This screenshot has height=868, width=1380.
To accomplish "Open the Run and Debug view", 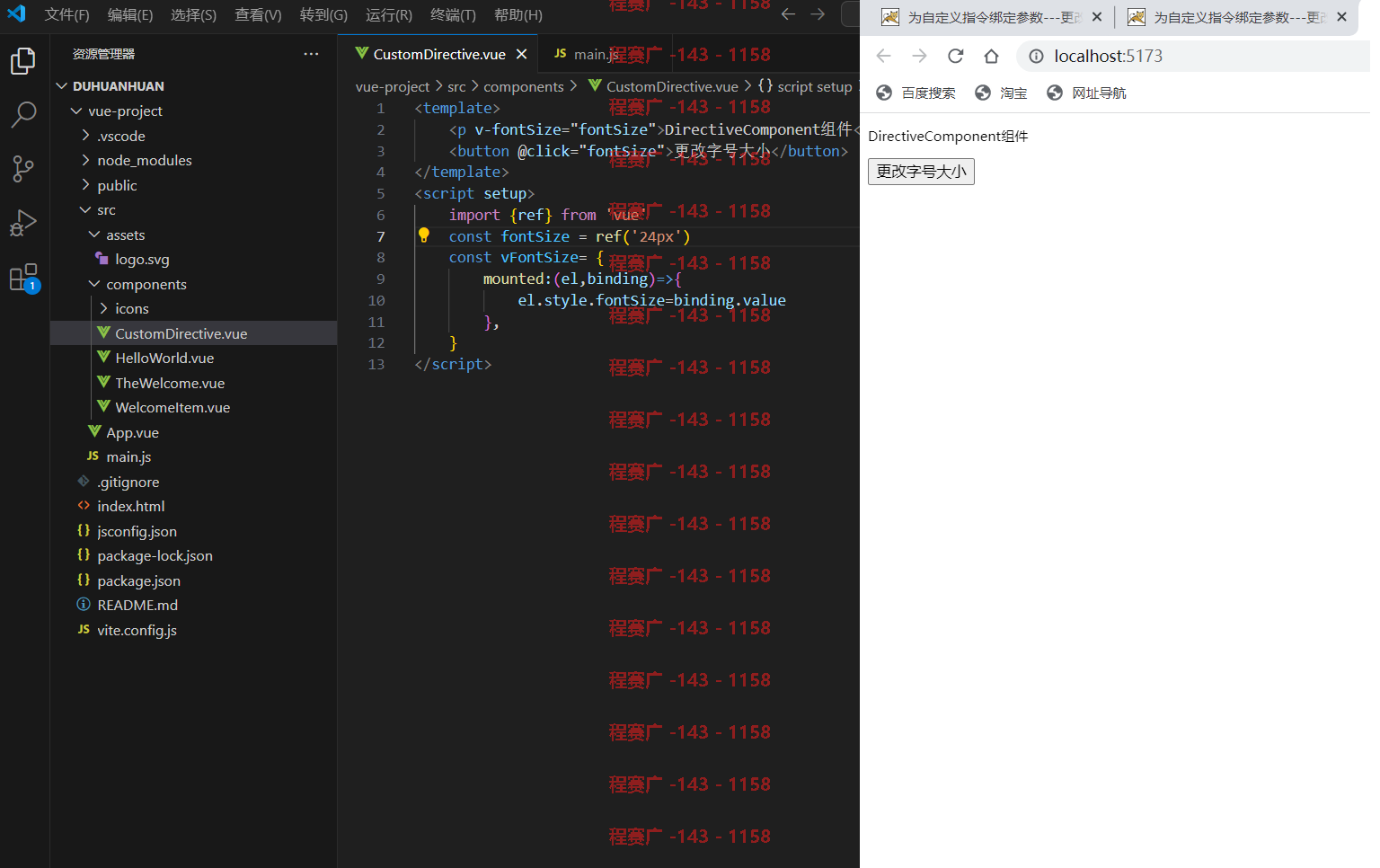I will pyautogui.click(x=23, y=222).
